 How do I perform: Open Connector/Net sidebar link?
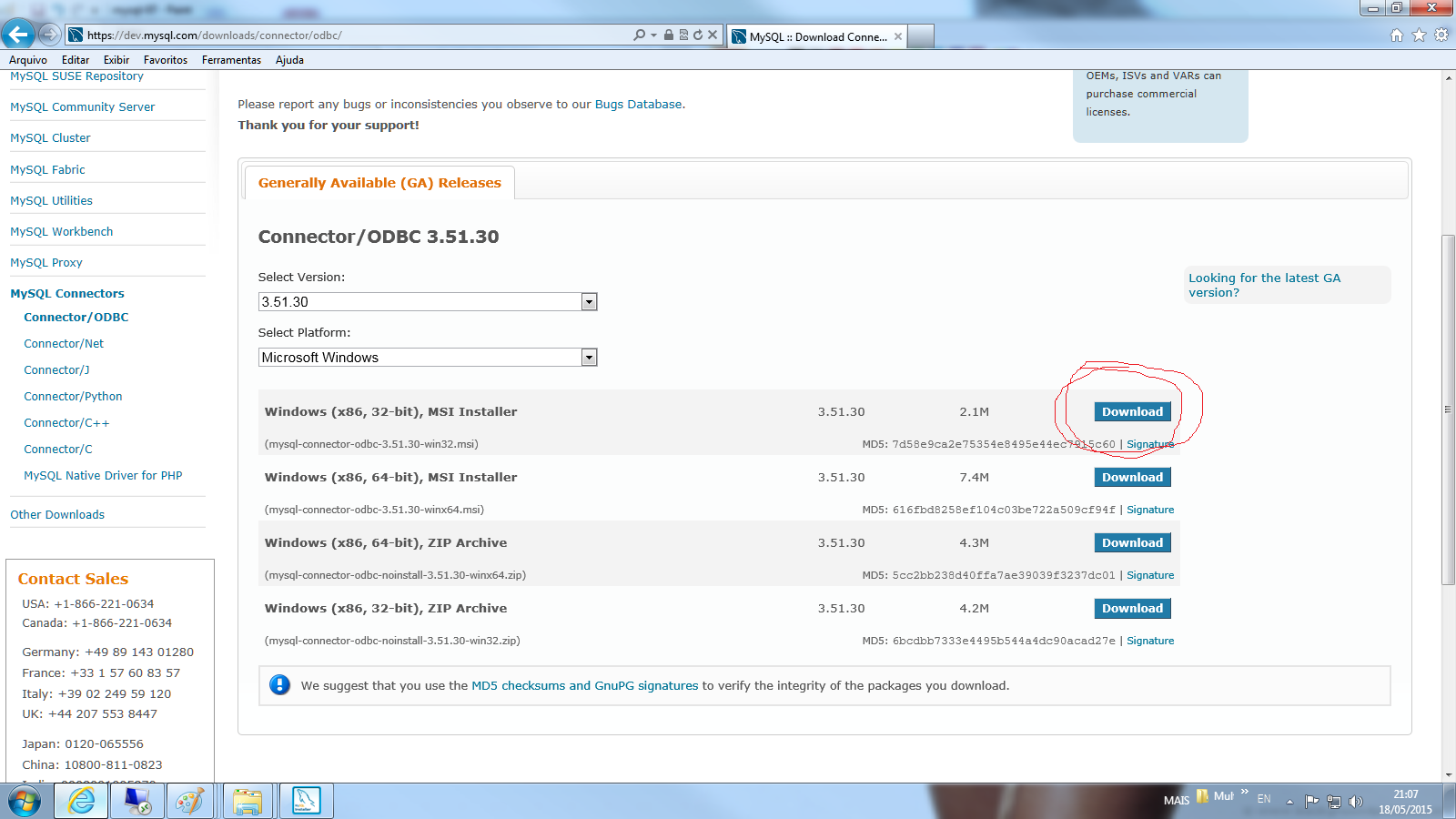(64, 344)
